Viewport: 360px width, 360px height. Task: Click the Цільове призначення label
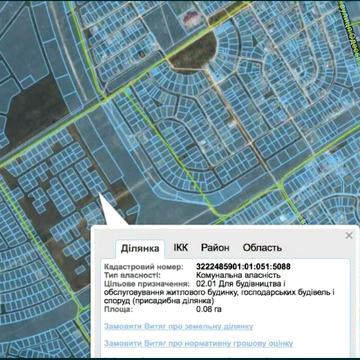pos(147,284)
